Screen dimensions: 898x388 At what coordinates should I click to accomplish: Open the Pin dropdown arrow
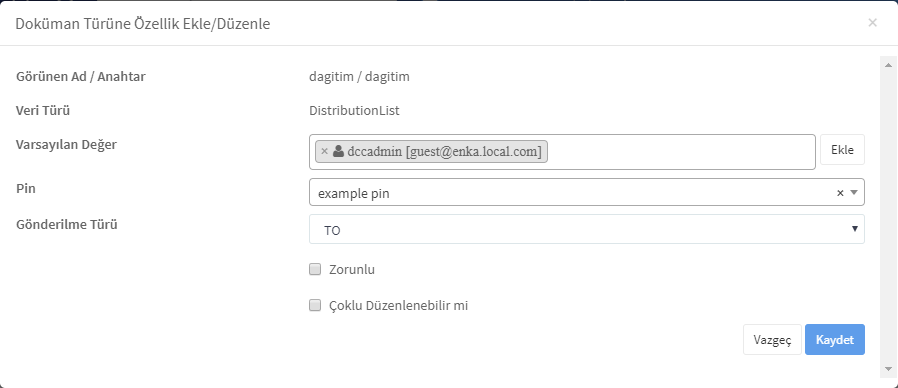[854, 193]
